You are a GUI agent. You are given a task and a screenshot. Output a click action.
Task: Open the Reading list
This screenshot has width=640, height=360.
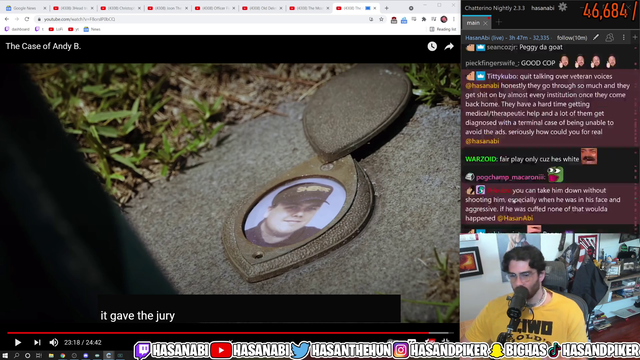(443, 29)
